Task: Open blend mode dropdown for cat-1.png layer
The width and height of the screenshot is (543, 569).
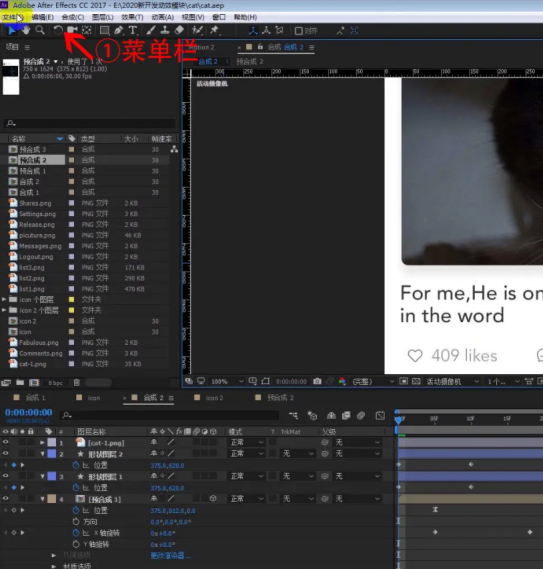Action: click(247, 442)
